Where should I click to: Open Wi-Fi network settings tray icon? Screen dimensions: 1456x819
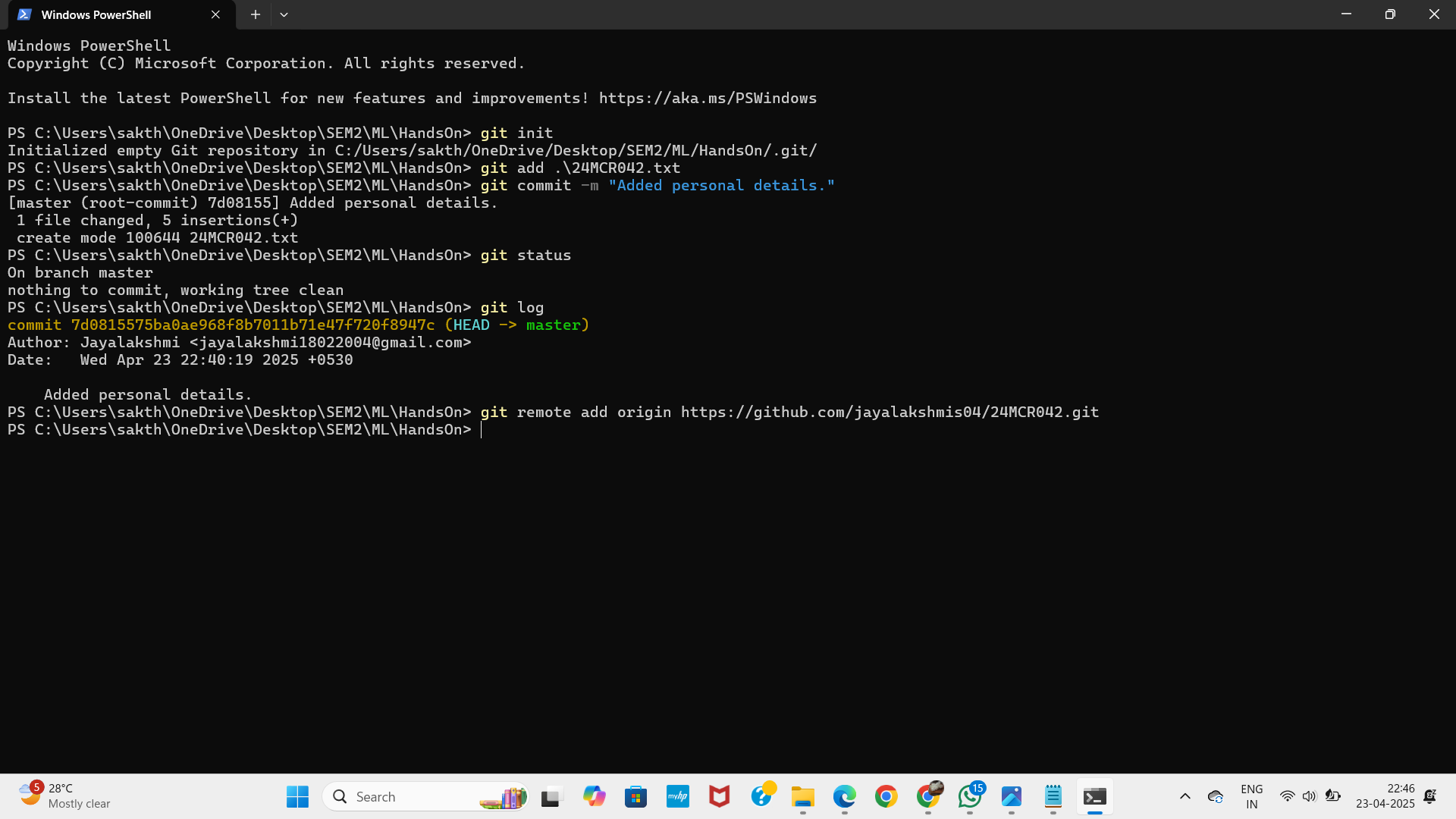(x=1287, y=796)
